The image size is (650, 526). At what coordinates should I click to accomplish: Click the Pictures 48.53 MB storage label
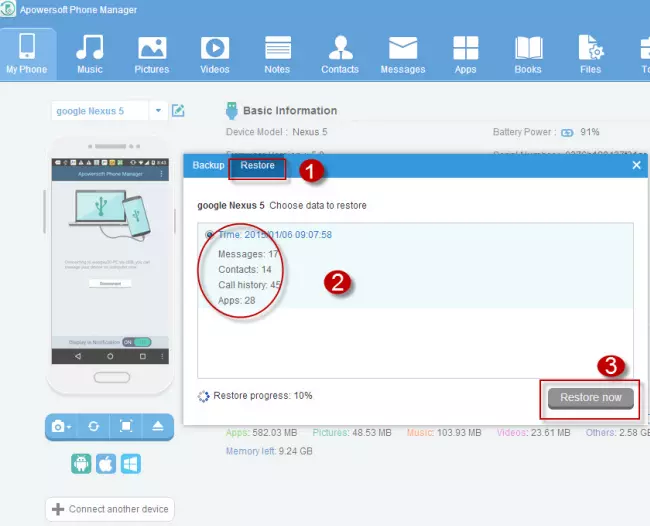click(x=352, y=433)
